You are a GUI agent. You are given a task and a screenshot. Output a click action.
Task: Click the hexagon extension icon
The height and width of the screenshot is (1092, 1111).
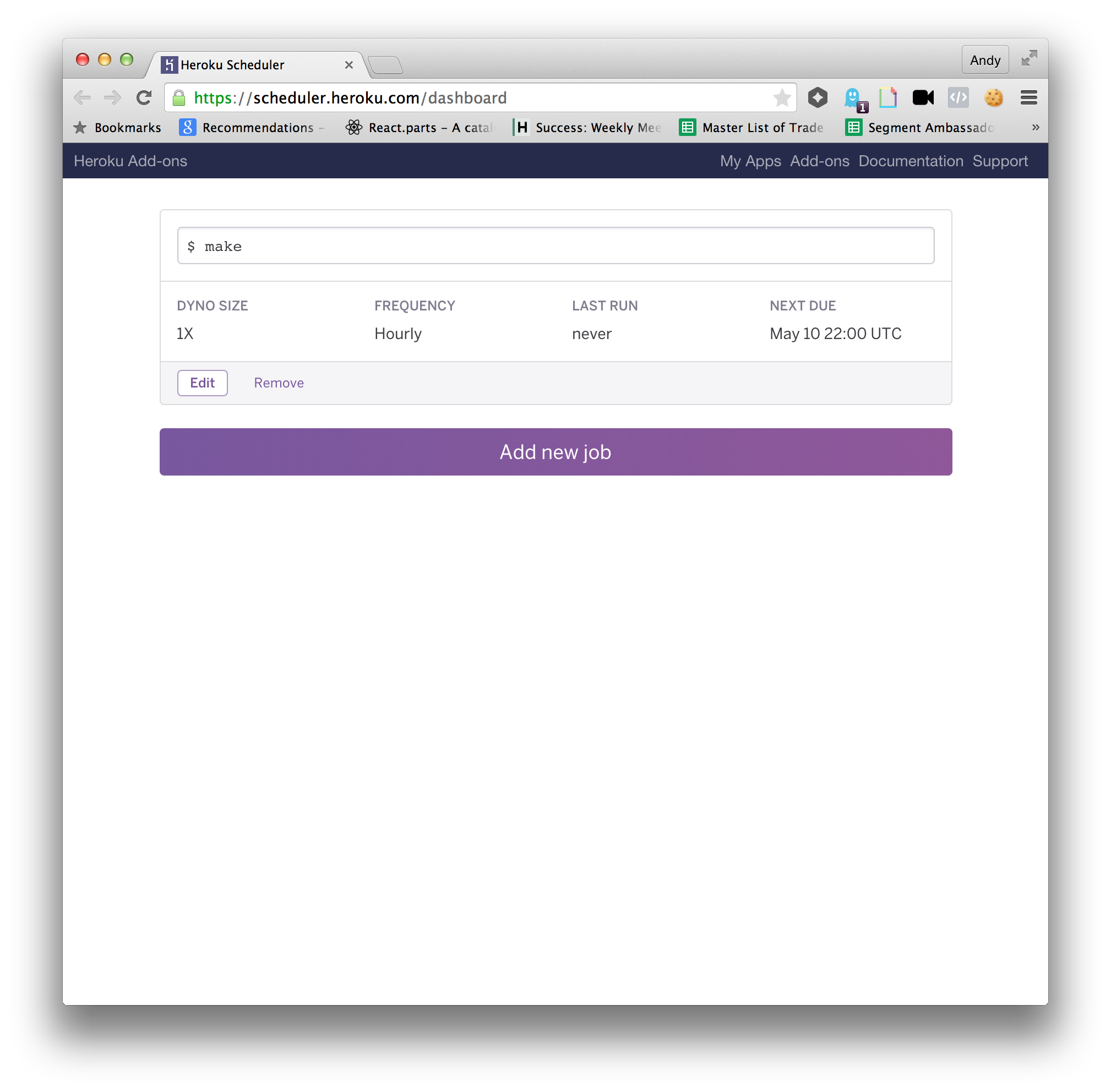[x=818, y=98]
